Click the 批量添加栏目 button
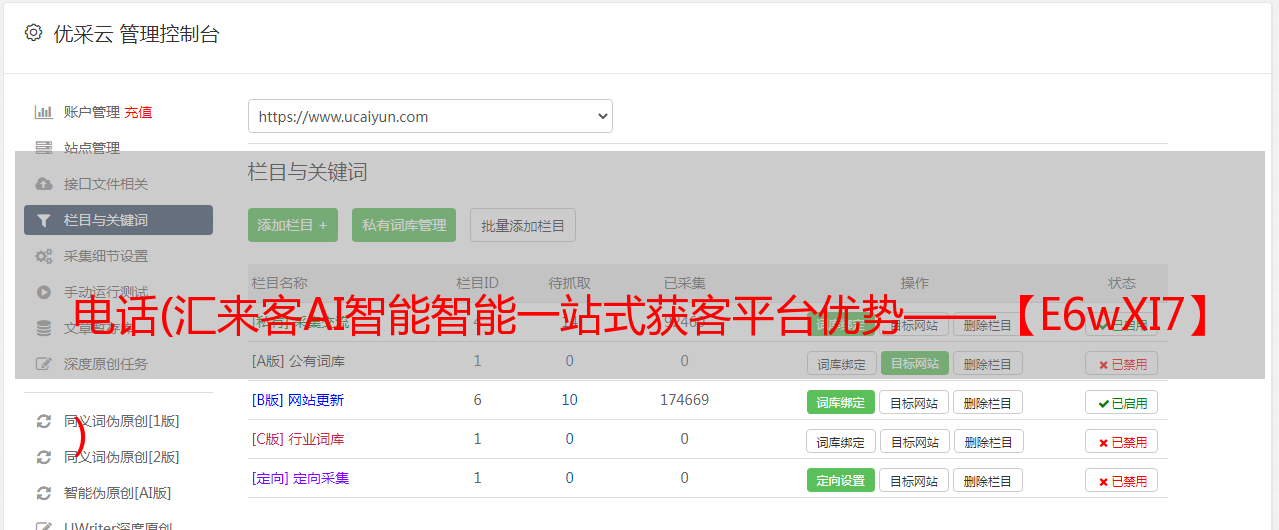The width and height of the screenshot is (1279, 530). (x=523, y=225)
